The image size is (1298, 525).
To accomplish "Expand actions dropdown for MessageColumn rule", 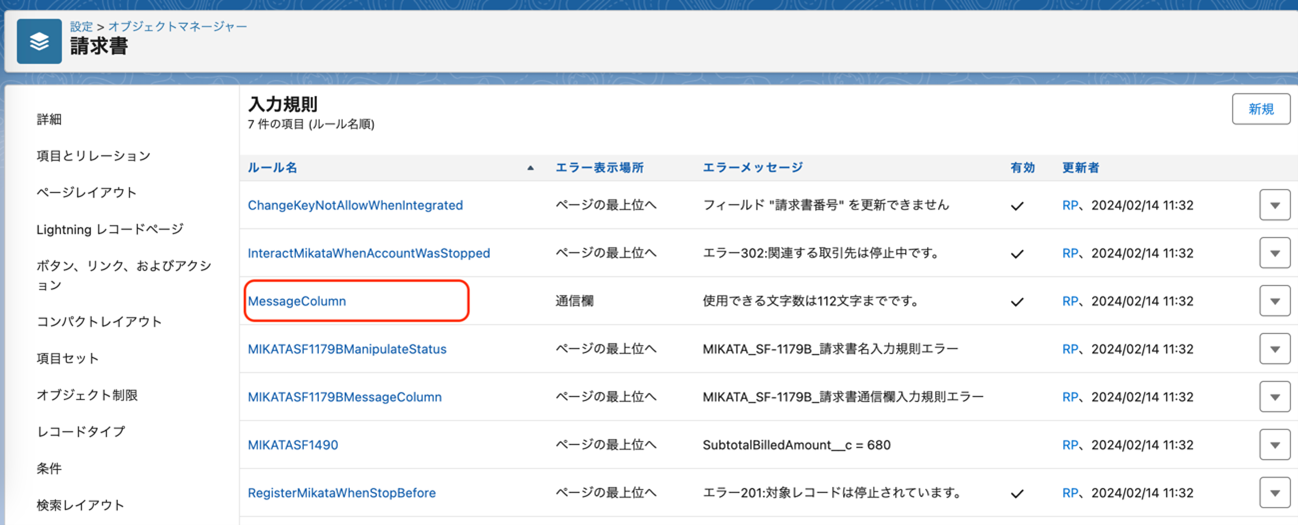I will coord(1274,301).
